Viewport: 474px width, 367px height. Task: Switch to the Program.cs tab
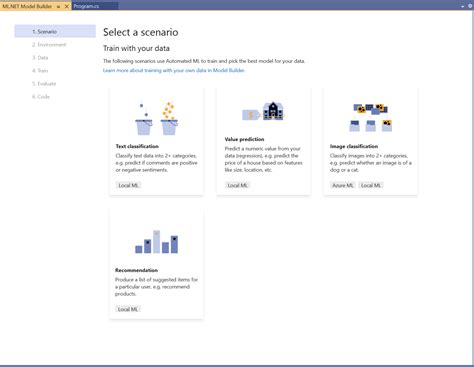[x=95, y=6]
